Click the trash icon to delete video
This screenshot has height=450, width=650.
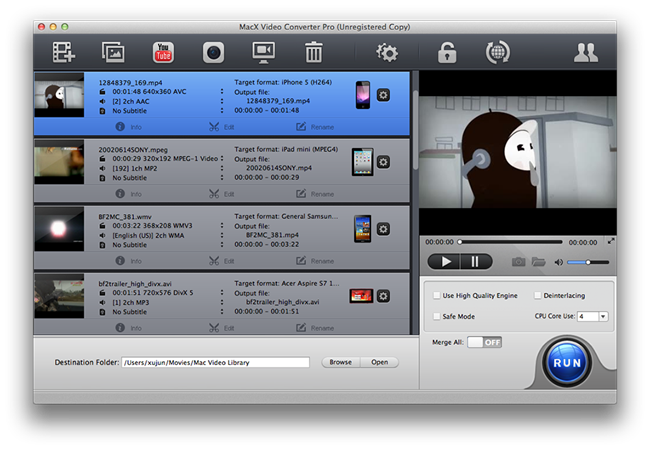[x=313, y=52]
